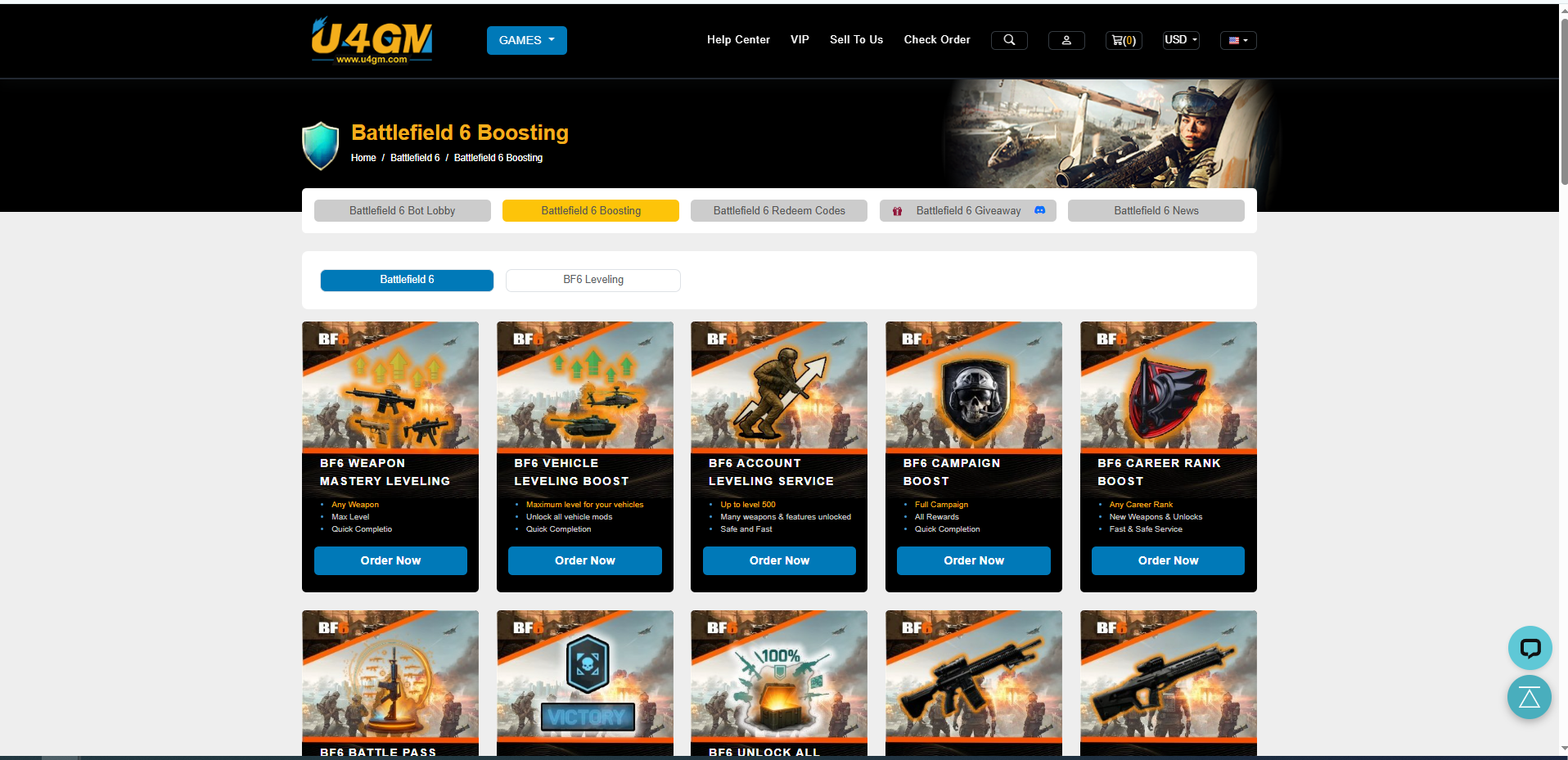Click the U4GM logo in header
Screen dimensions: 1568x760
point(372,40)
